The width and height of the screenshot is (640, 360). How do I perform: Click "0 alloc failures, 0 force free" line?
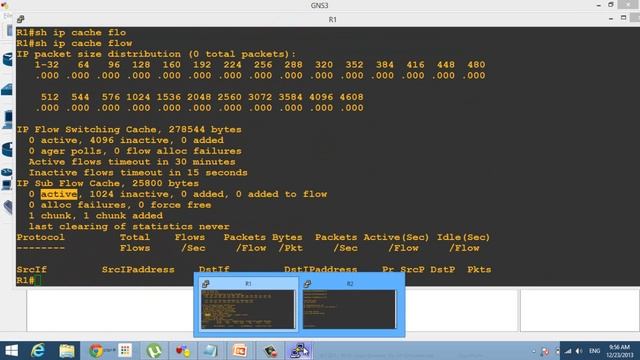tap(120, 205)
